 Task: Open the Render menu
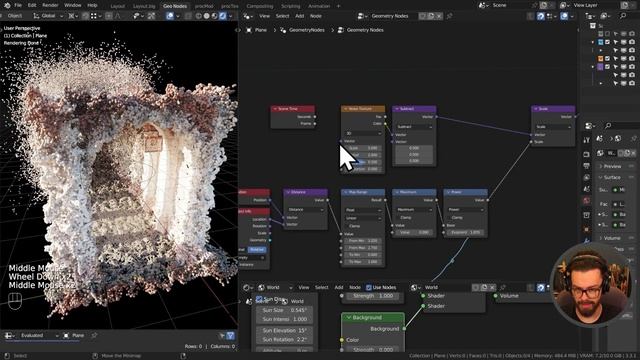(50, 5)
